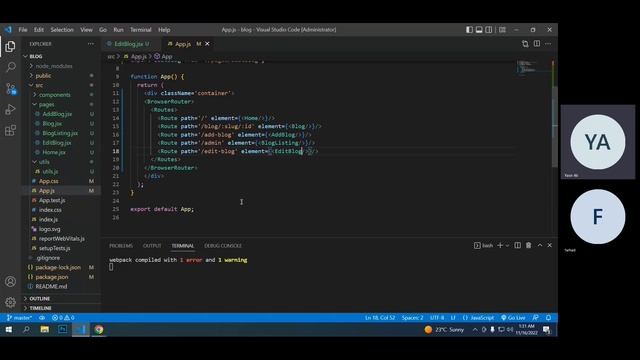Kill the terminal with trash icon
This screenshot has width=640, height=360.
(x=529, y=245)
